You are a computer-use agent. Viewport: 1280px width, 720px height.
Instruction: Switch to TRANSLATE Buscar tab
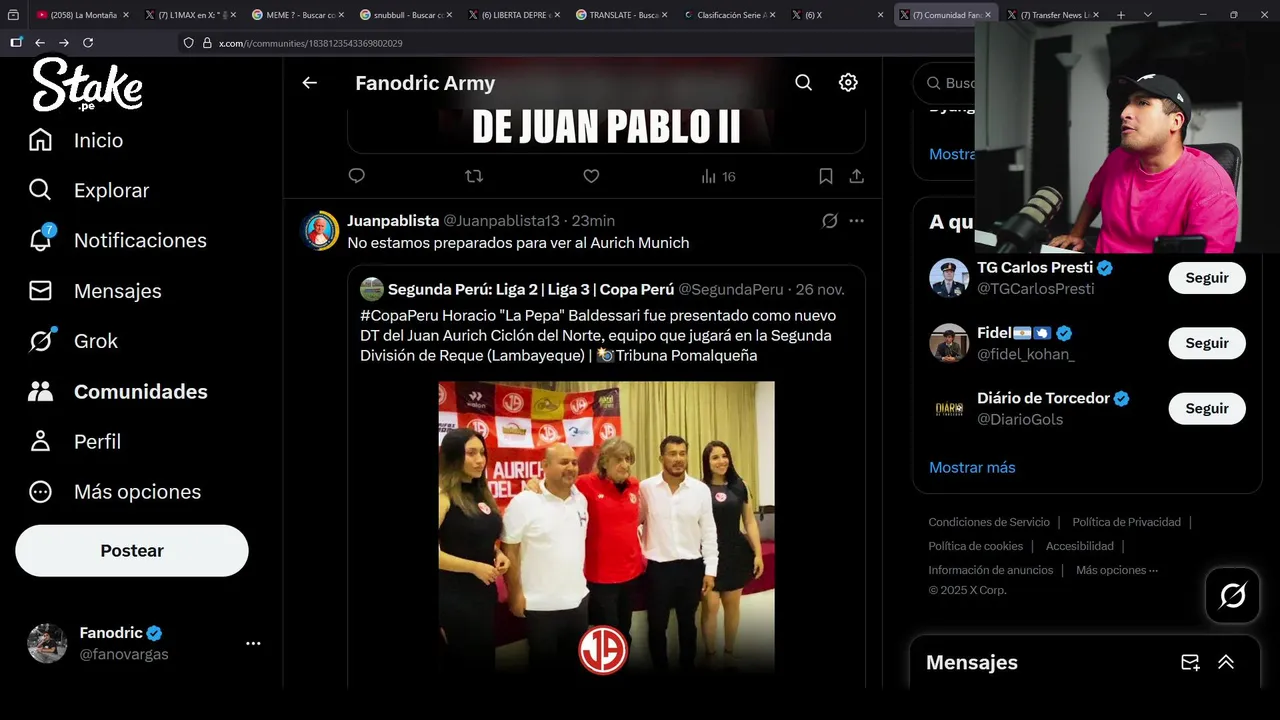(620, 15)
